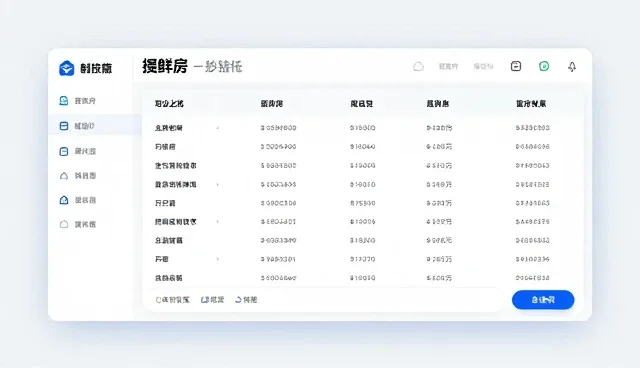Click the second gray text link in header
The image size is (640, 368).
click(x=483, y=67)
